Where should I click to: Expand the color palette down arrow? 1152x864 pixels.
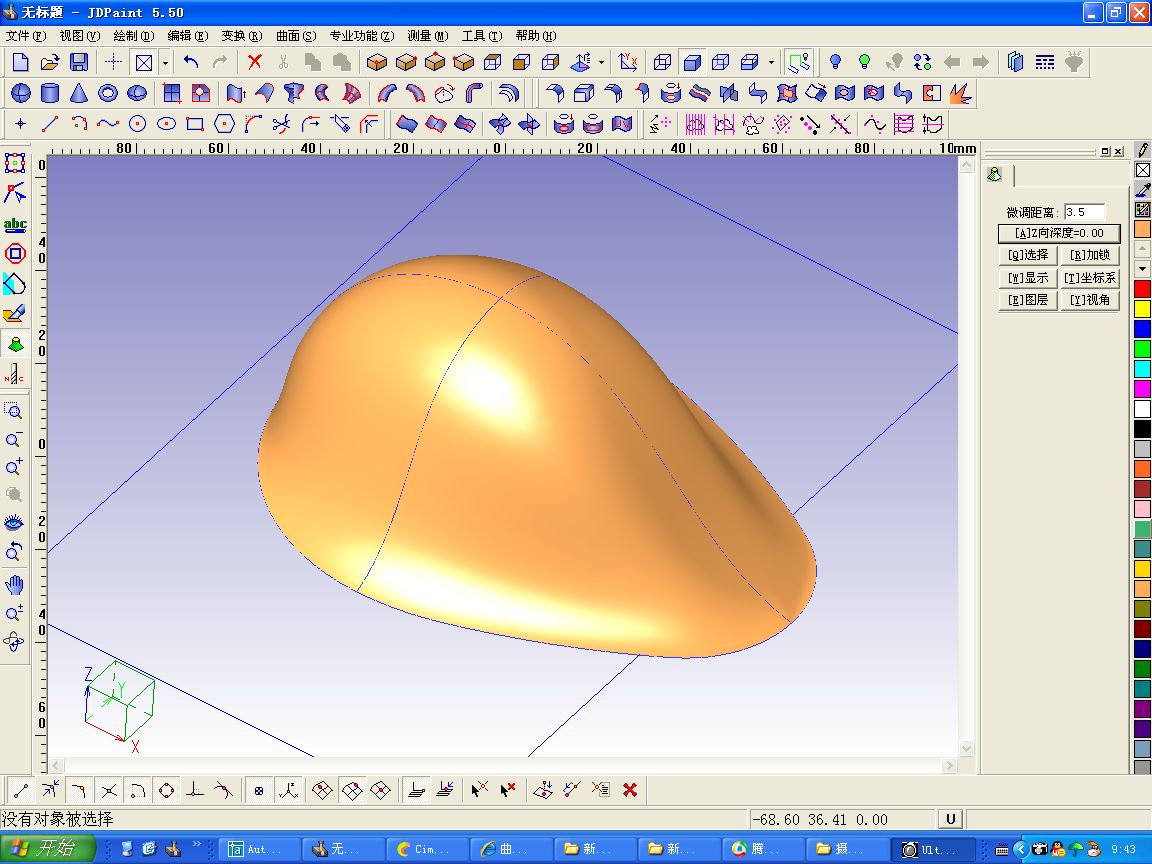[x=1142, y=269]
